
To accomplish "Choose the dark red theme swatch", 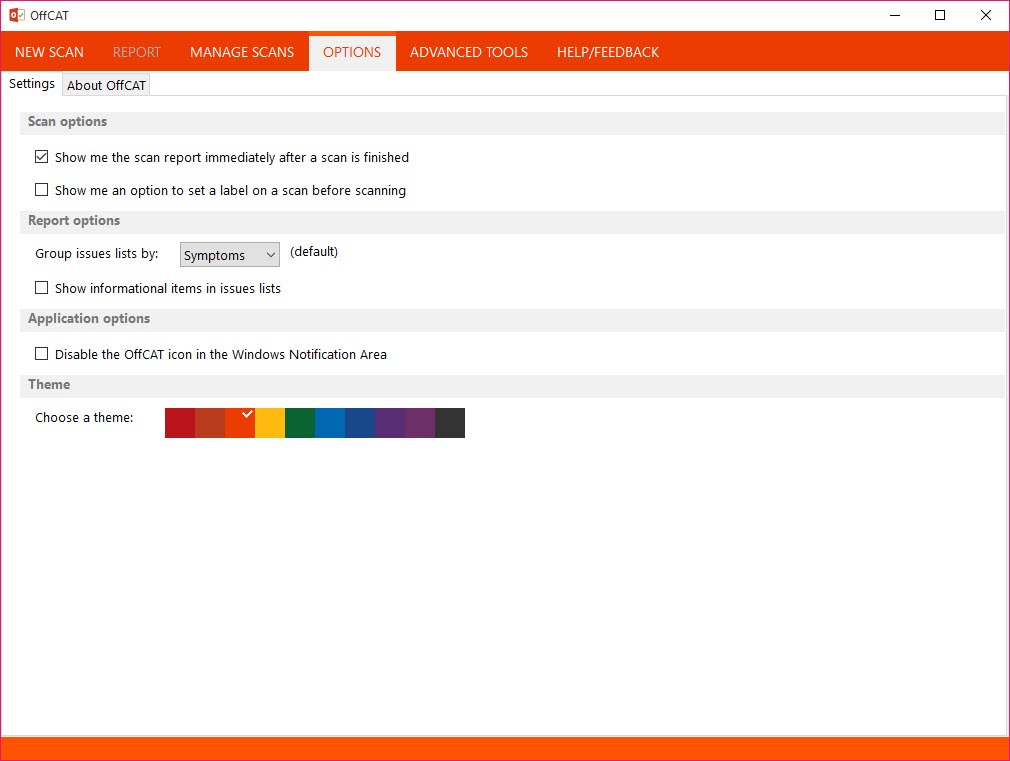I will click(180, 423).
